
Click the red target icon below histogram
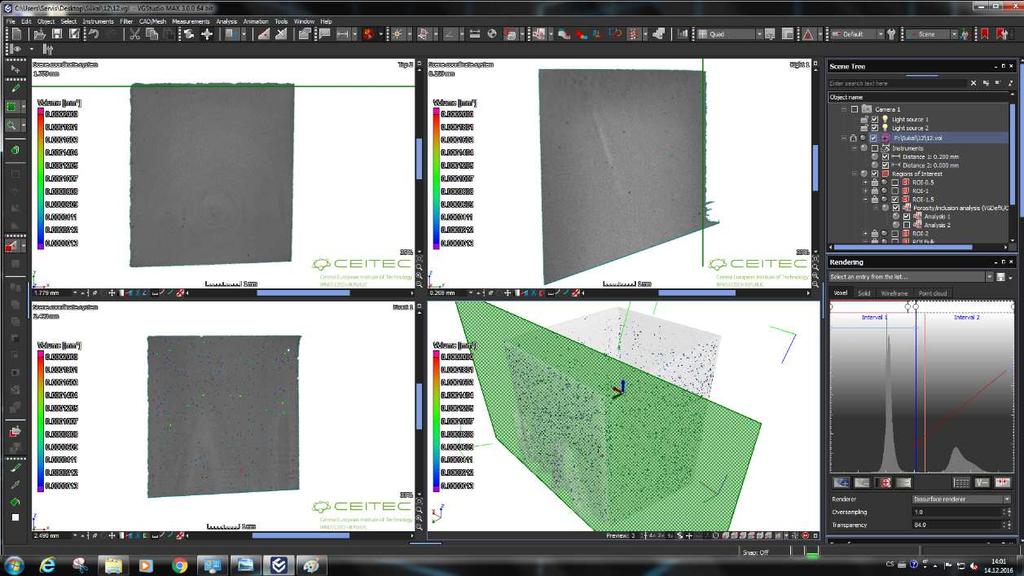(885, 483)
